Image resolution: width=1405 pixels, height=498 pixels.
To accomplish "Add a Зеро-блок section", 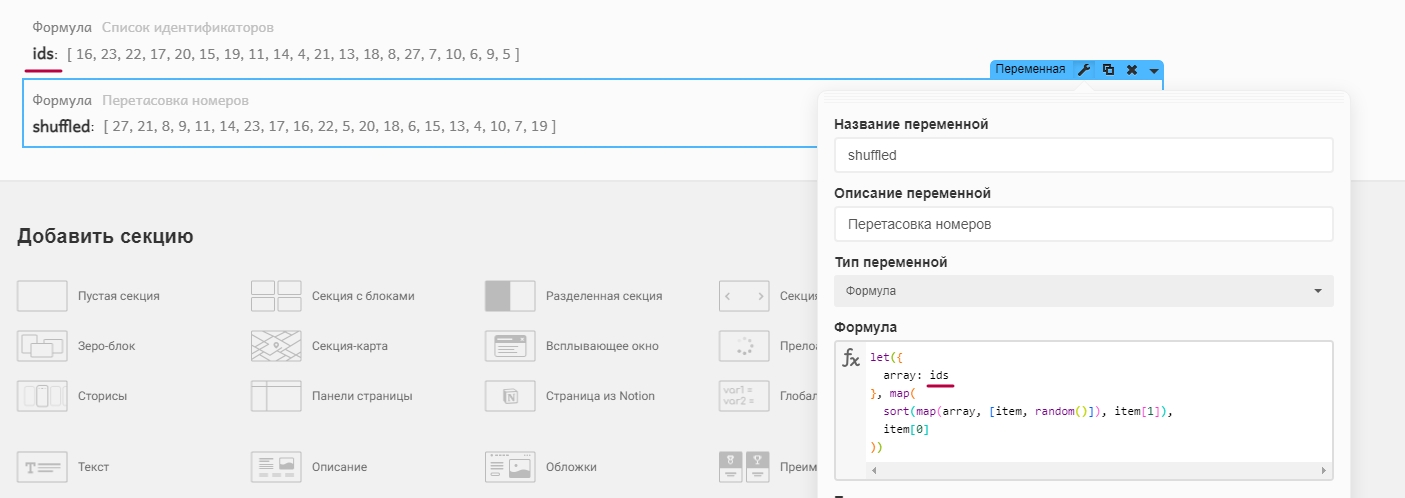I will (x=76, y=346).
